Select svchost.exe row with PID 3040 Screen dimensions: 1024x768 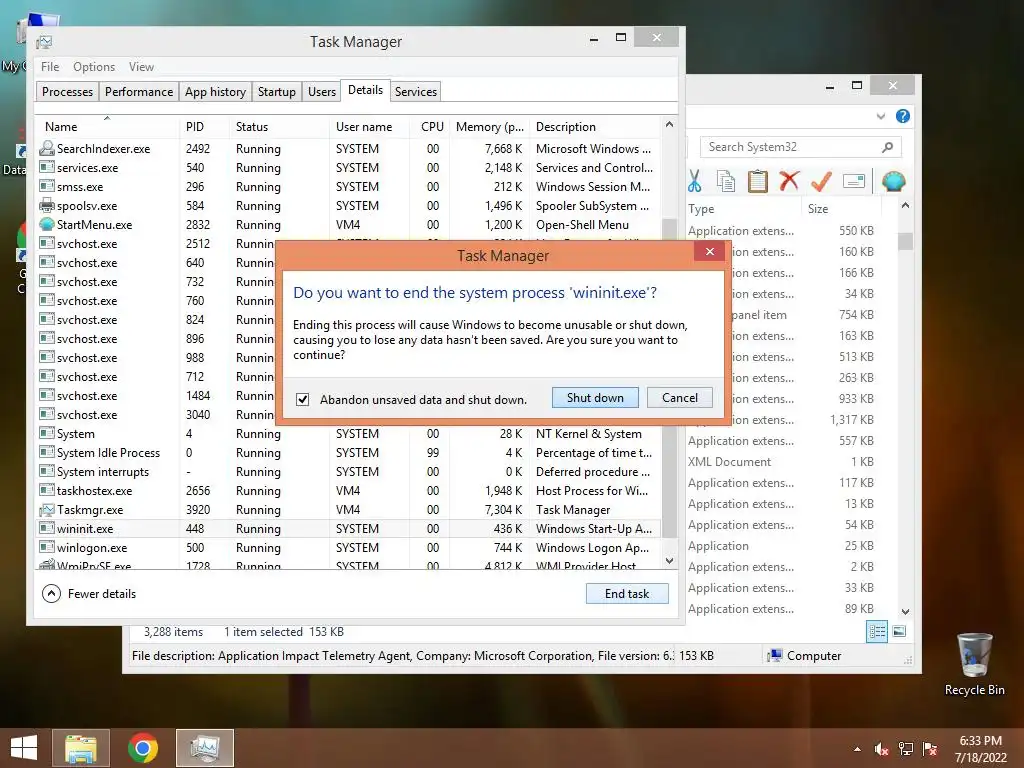click(157, 415)
